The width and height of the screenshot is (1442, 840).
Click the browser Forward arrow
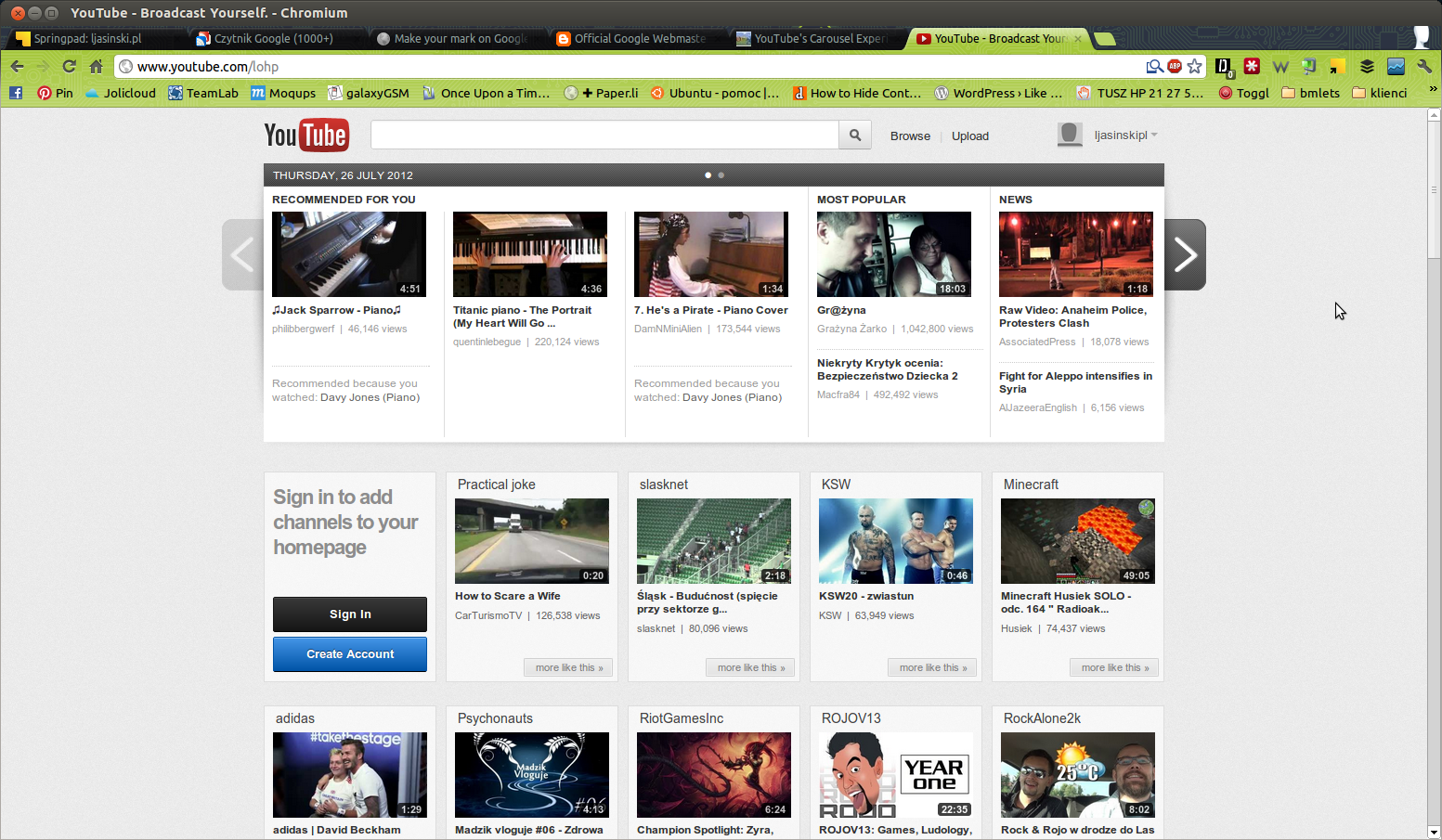(x=43, y=66)
